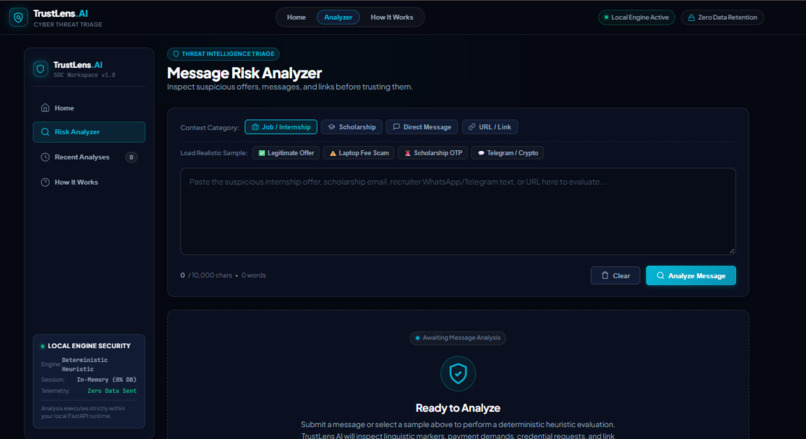Image resolution: width=806 pixels, height=439 pixels.
Task: Click the In-Memory session value
Action: [x=106, y=380]
